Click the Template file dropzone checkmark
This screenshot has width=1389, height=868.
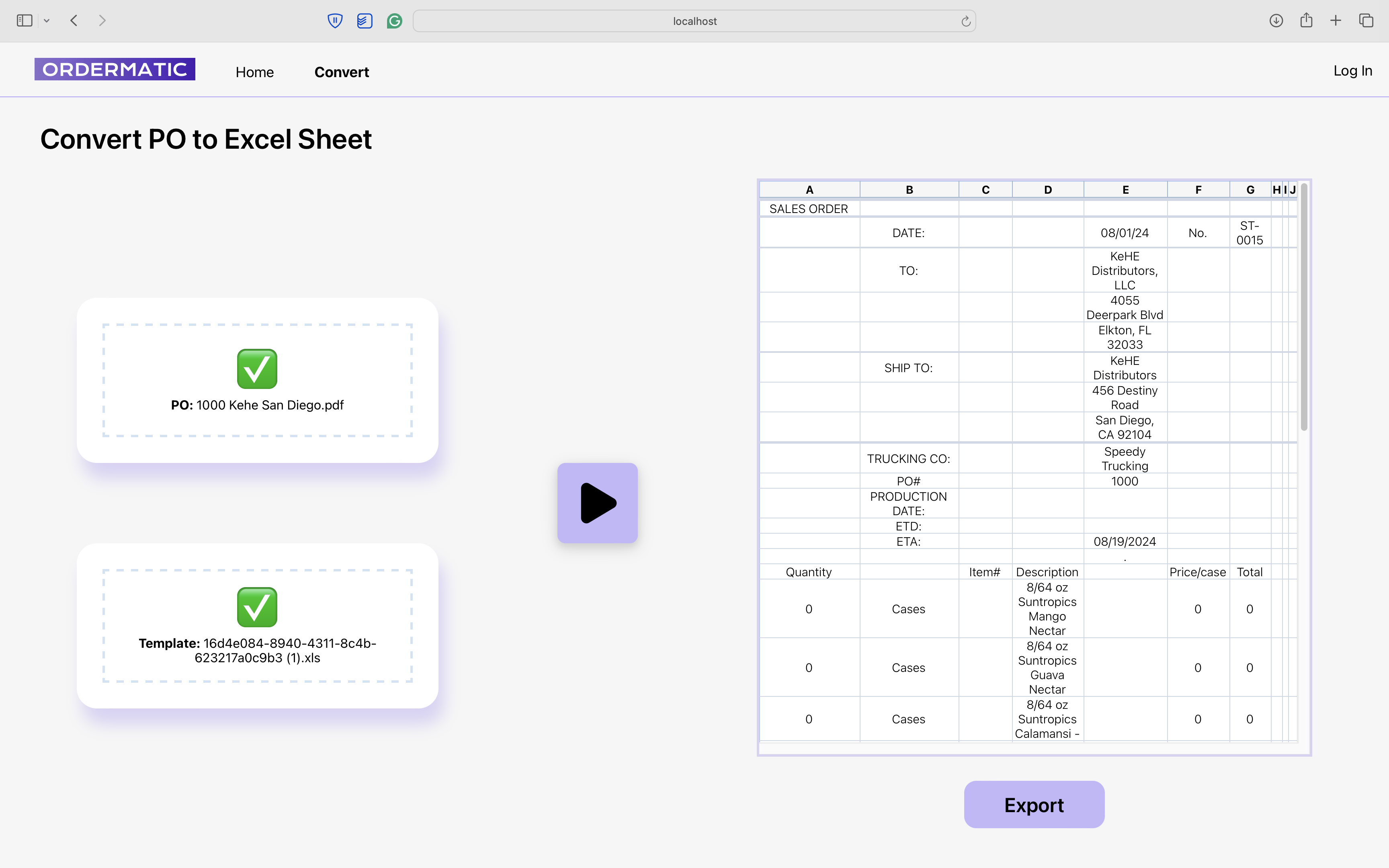tap(257, 607)
